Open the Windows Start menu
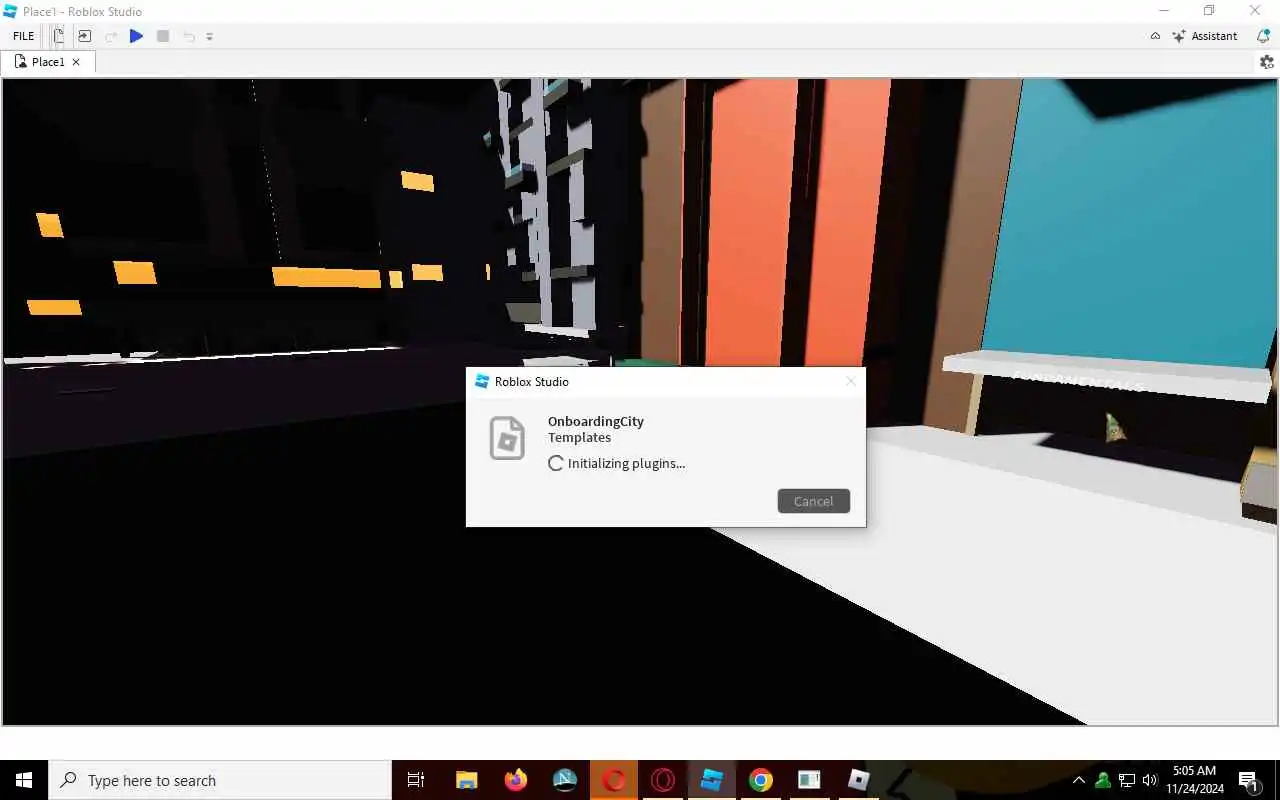This screenshot has height=800, width=1280. 24,780
